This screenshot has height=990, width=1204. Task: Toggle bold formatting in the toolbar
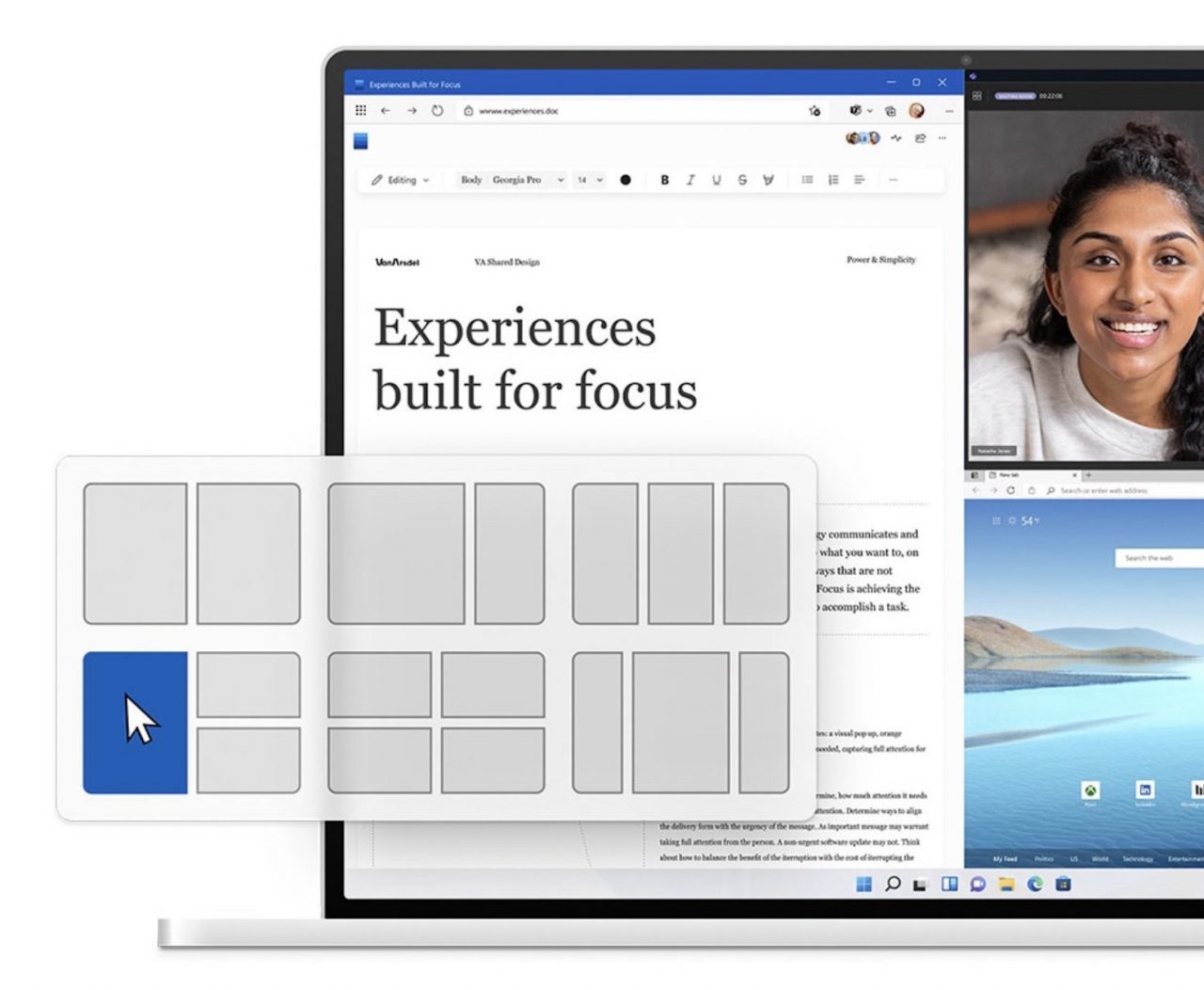click(664, 180)
